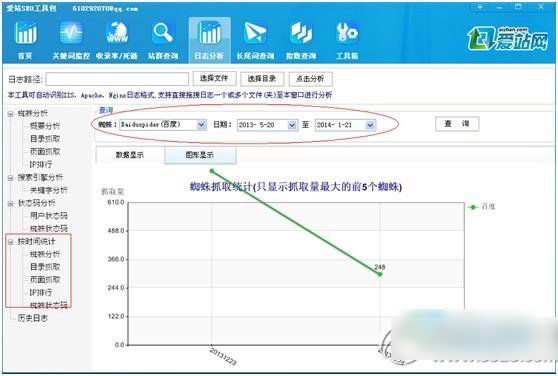This screenshot has height=376, width=558.
Task: Select 页面抓取 under 按时间统计
Action: 45,280
